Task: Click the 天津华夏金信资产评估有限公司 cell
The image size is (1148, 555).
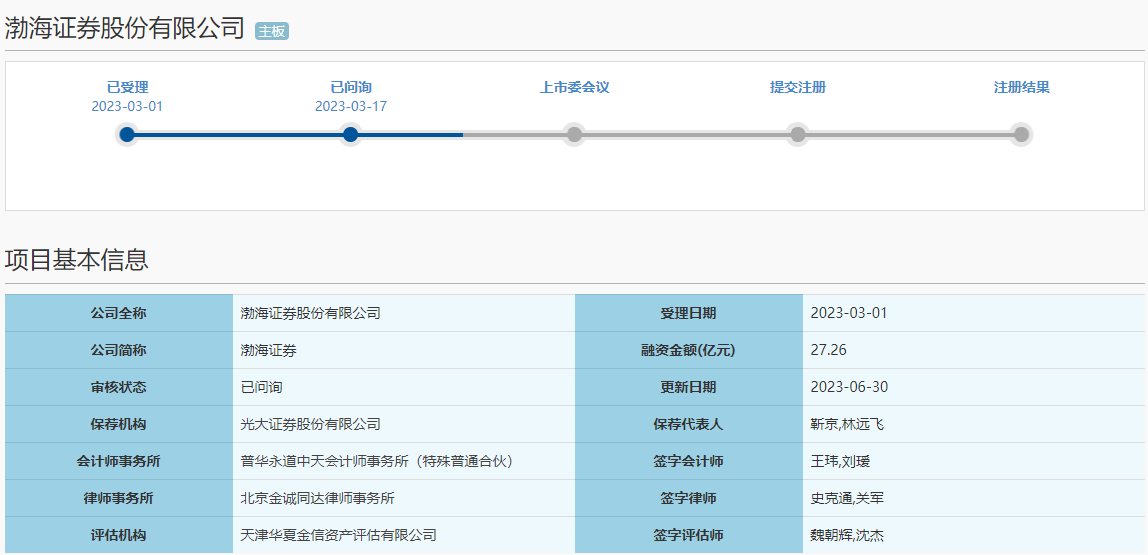Action: click(339, 535)
